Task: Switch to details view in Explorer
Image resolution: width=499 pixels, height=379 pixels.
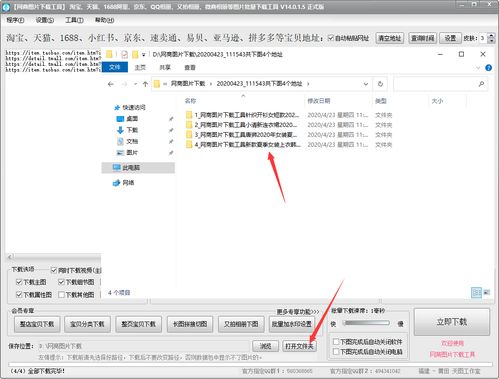Action: tap(476, 293)
